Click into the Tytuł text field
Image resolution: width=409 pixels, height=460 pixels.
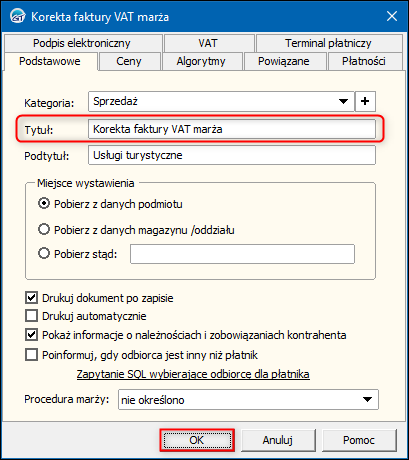232,129
